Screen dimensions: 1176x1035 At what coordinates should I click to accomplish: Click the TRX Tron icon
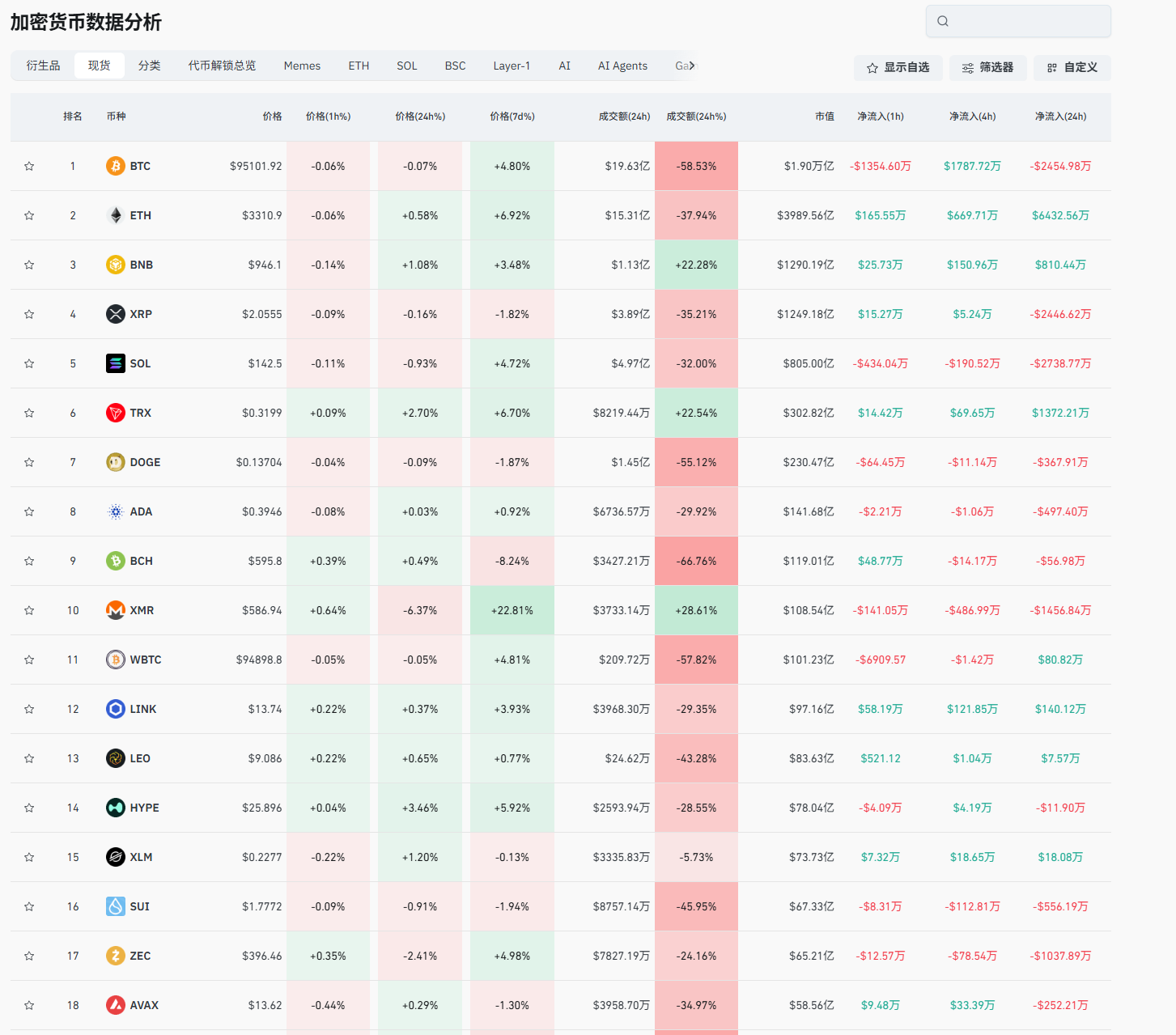coord(116,413)
